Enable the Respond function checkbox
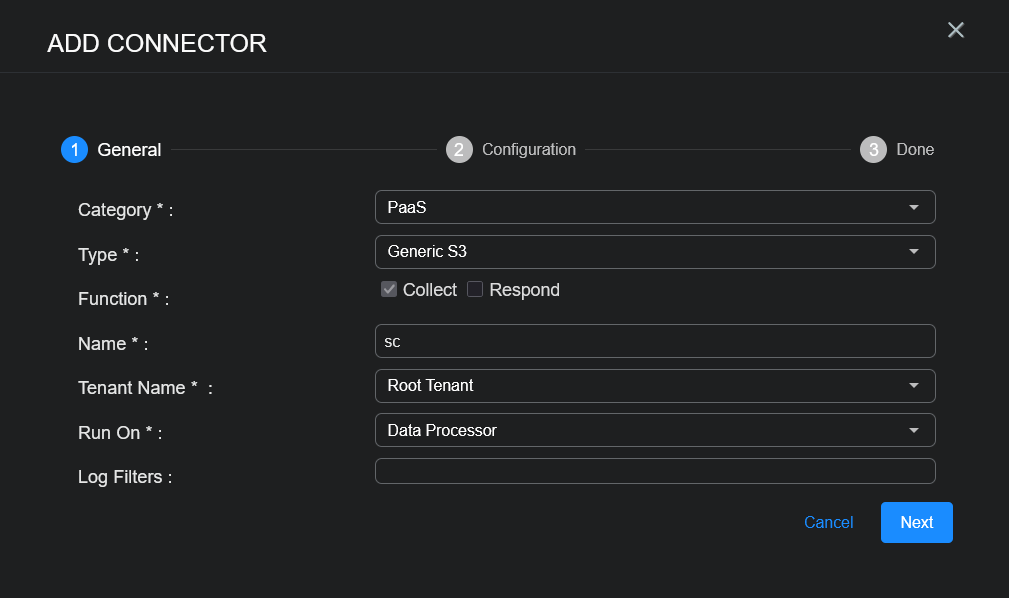Screen dimensions: 1009x598 pos(475,290)
